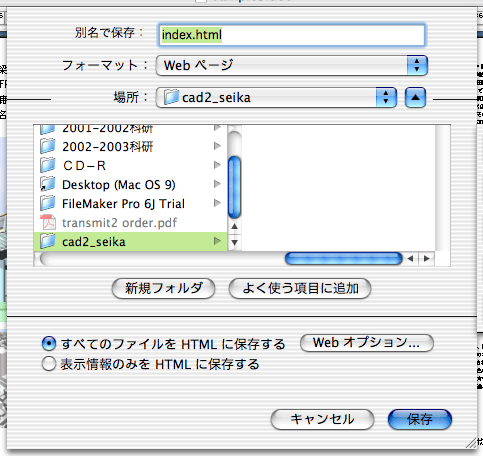
Task: Expand CD-R folder disclosure arrow
Action: (217, 165)
